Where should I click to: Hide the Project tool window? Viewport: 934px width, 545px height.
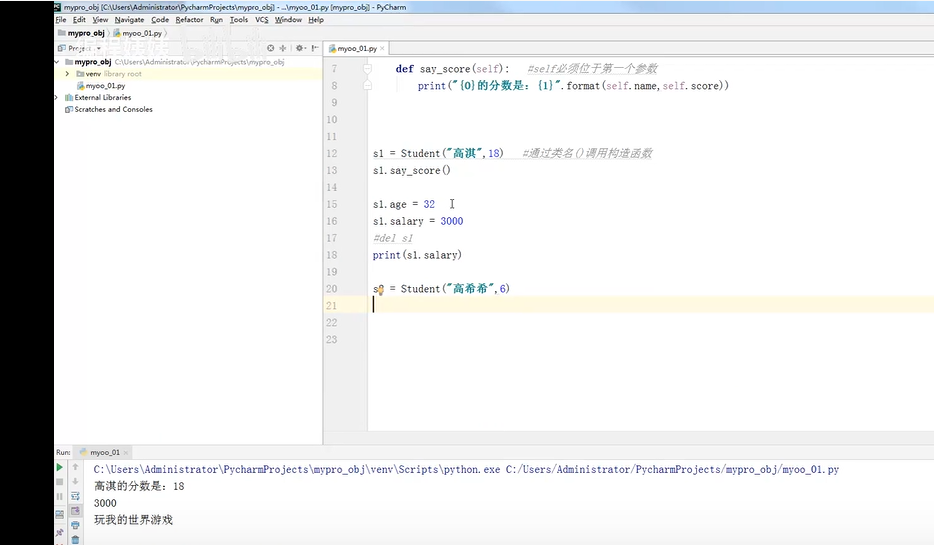315,48
